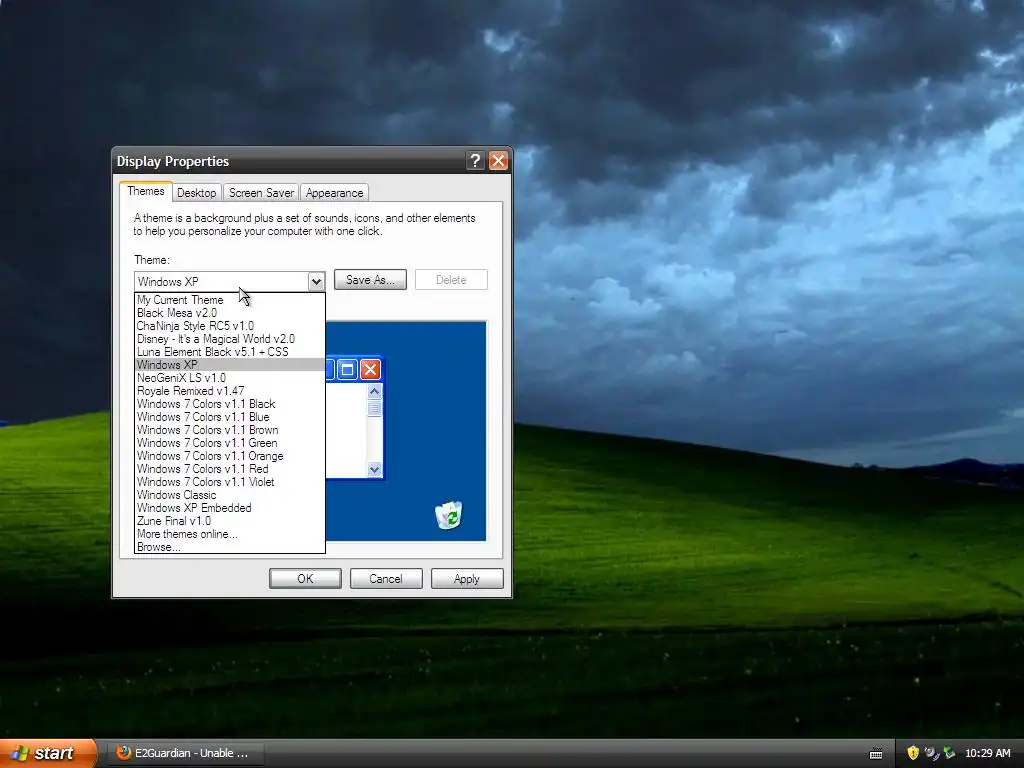The image size is (1024, 768).
Task: Click the Save As... button
Action: point(370,280)
